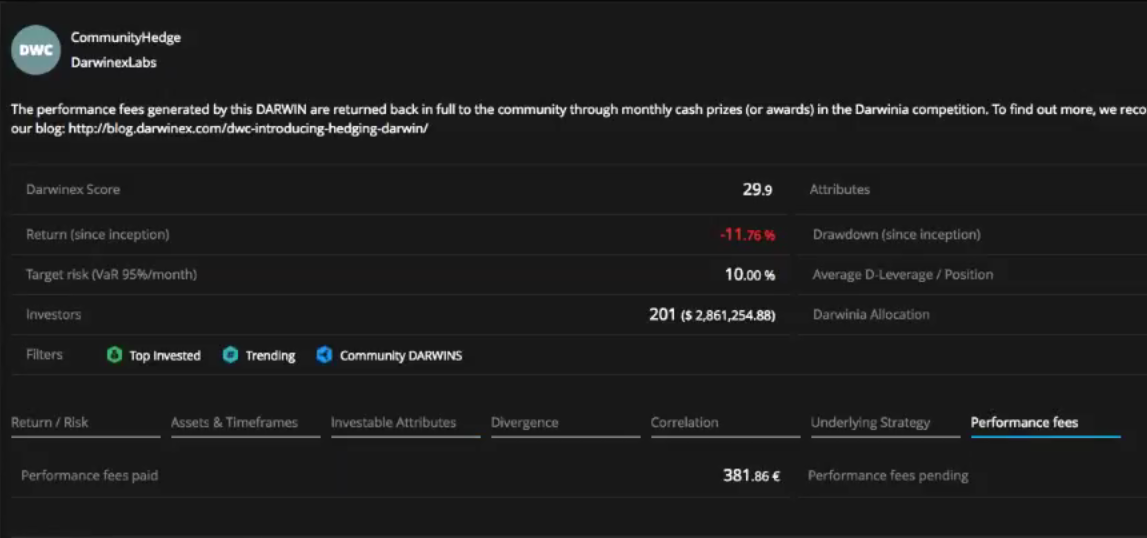Select the Divergence tab
The image size is (1147, 538).
tap(565, 423)
